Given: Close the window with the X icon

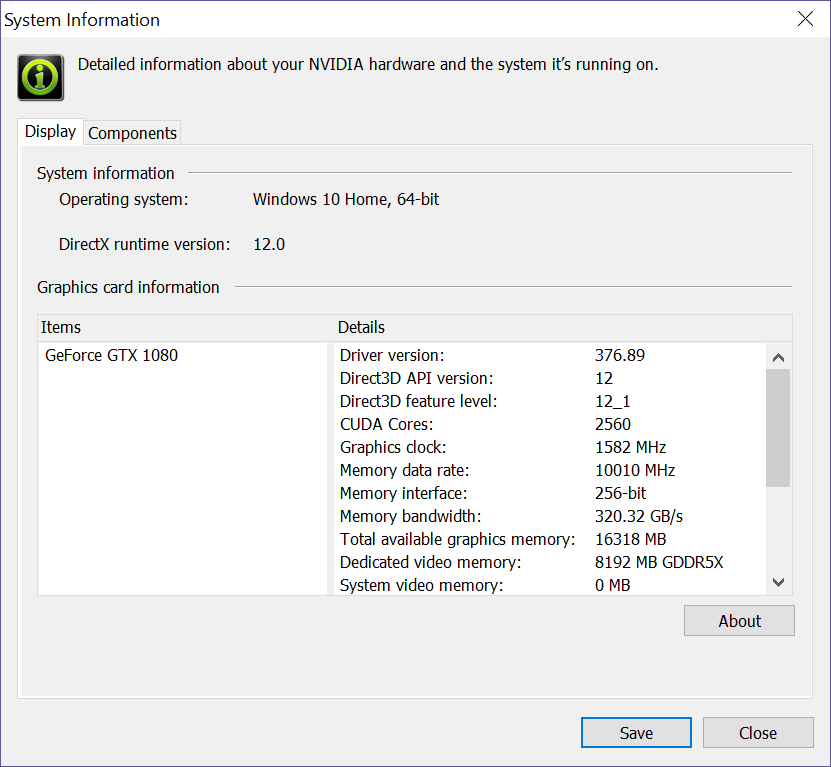Looking at the screenshot, I should click(x=804, y=19).
